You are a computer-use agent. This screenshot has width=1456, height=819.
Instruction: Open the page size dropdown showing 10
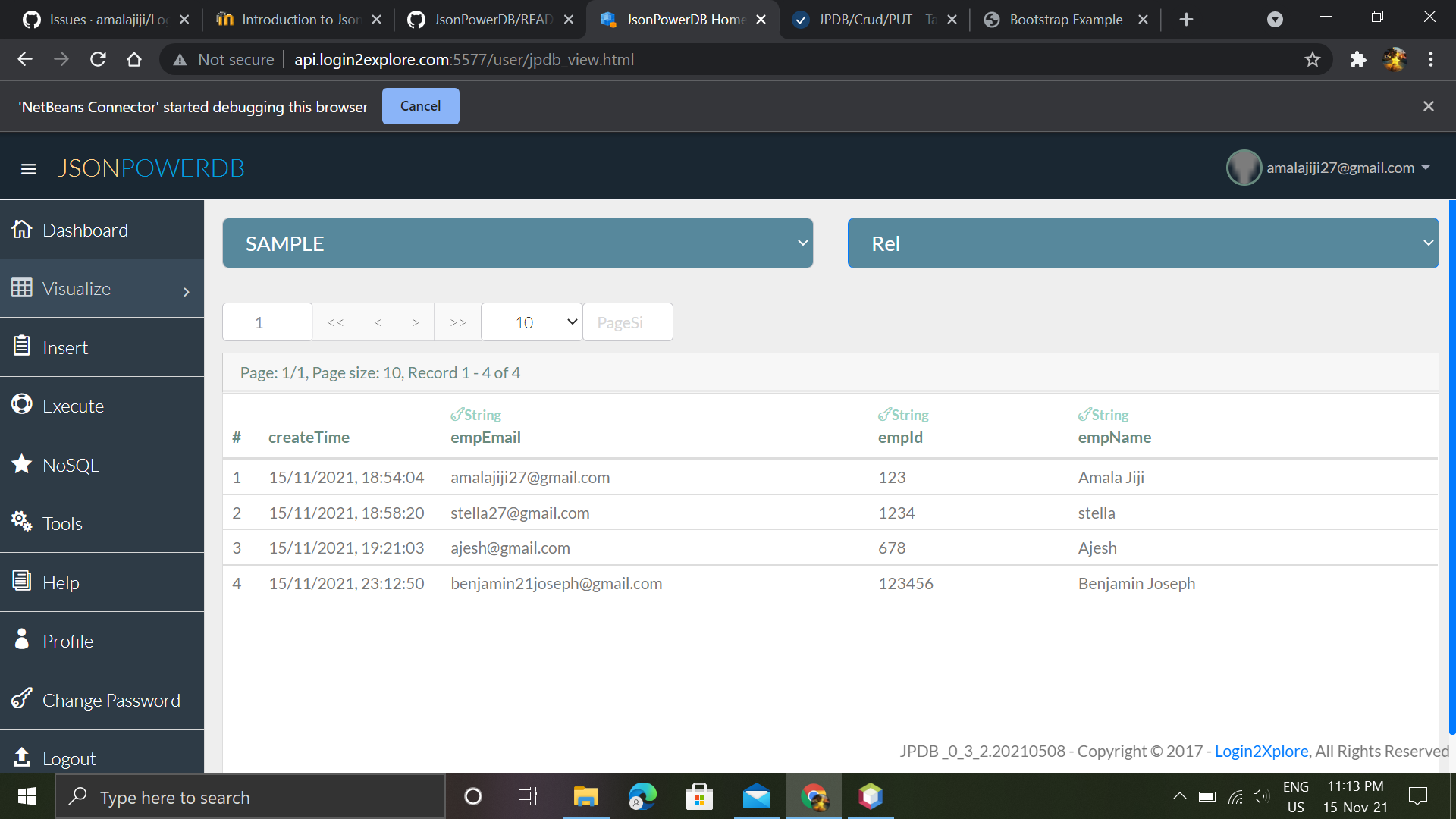531,322
